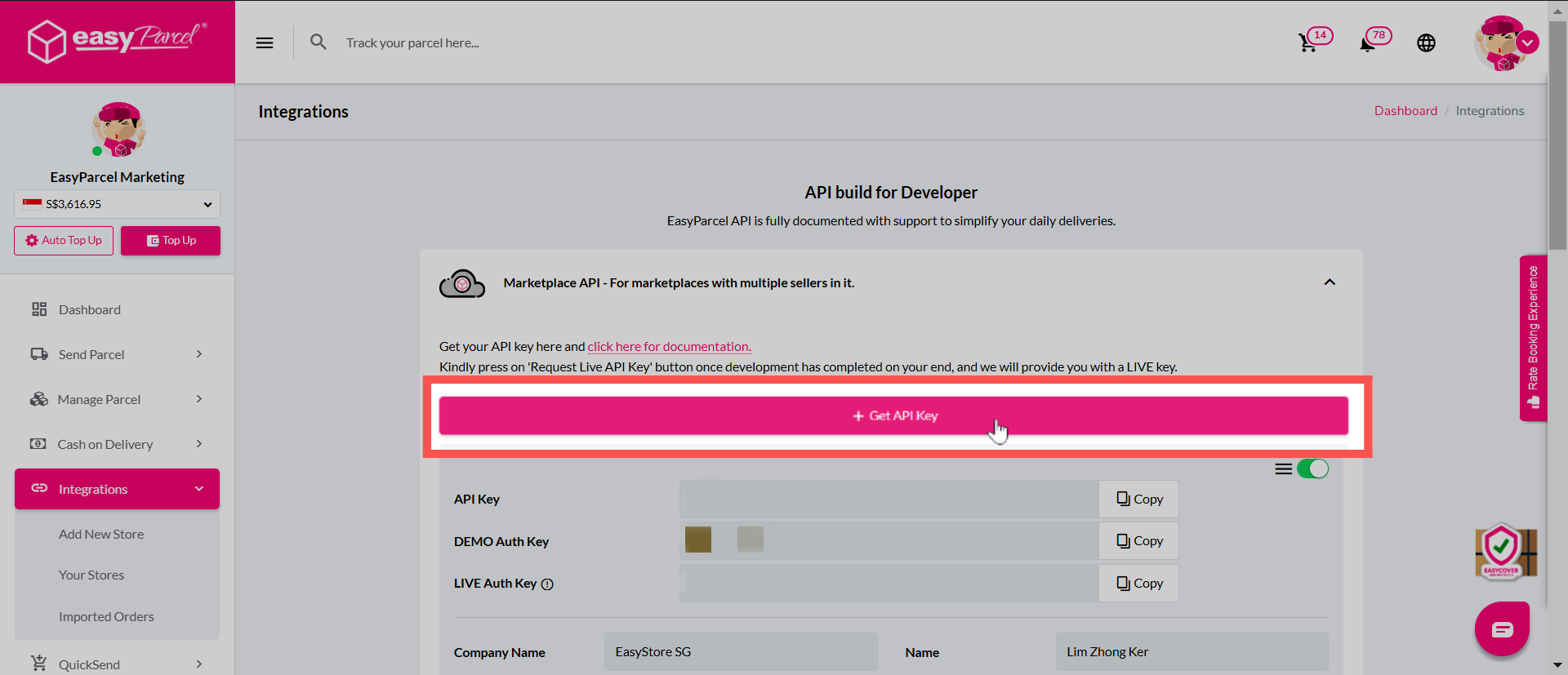
Task: Go to Dashboard breadcrumb link
Action: [x=1405, y=111]
